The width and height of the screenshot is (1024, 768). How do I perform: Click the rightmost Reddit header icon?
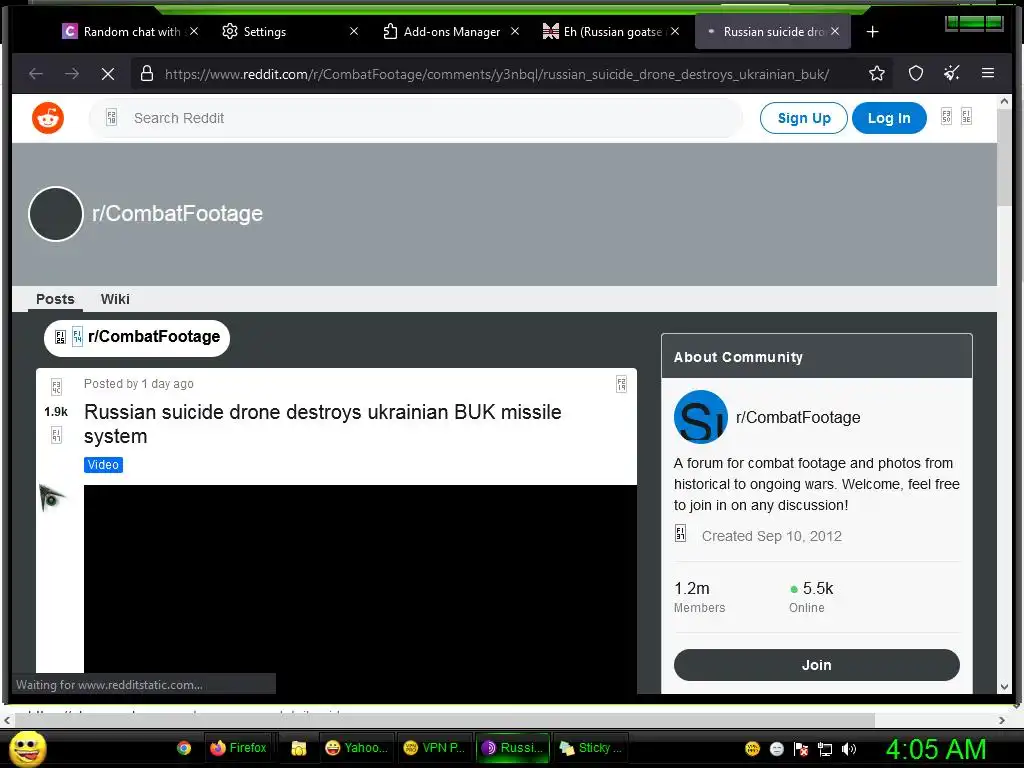(967, 117)
